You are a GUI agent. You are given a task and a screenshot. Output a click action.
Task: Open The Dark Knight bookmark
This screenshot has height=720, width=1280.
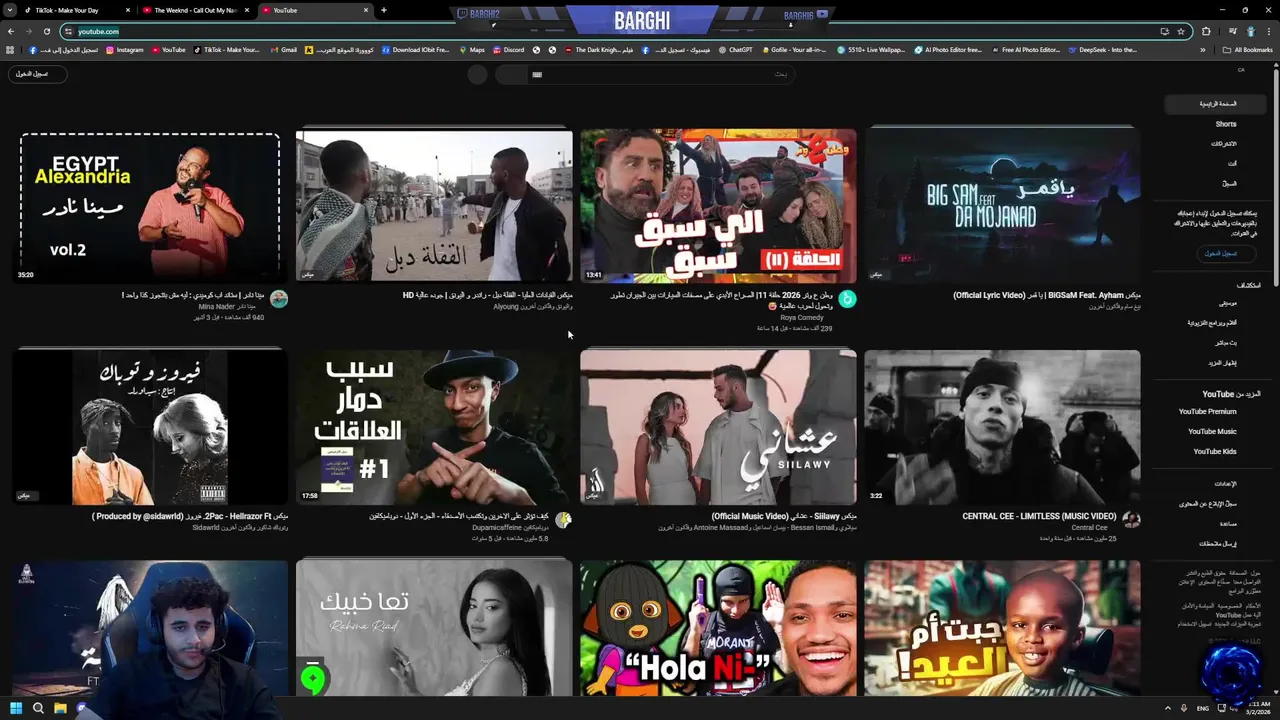coord(600,49)
